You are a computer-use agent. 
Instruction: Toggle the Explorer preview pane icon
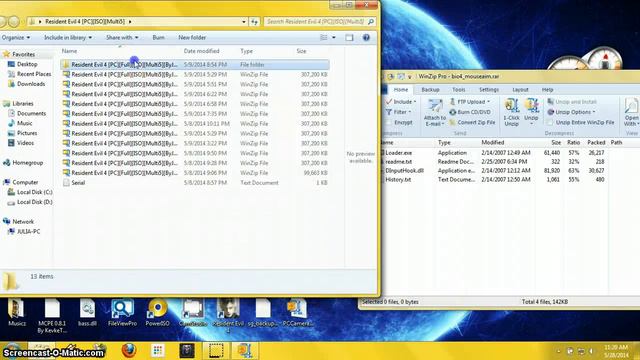point(349,38)
